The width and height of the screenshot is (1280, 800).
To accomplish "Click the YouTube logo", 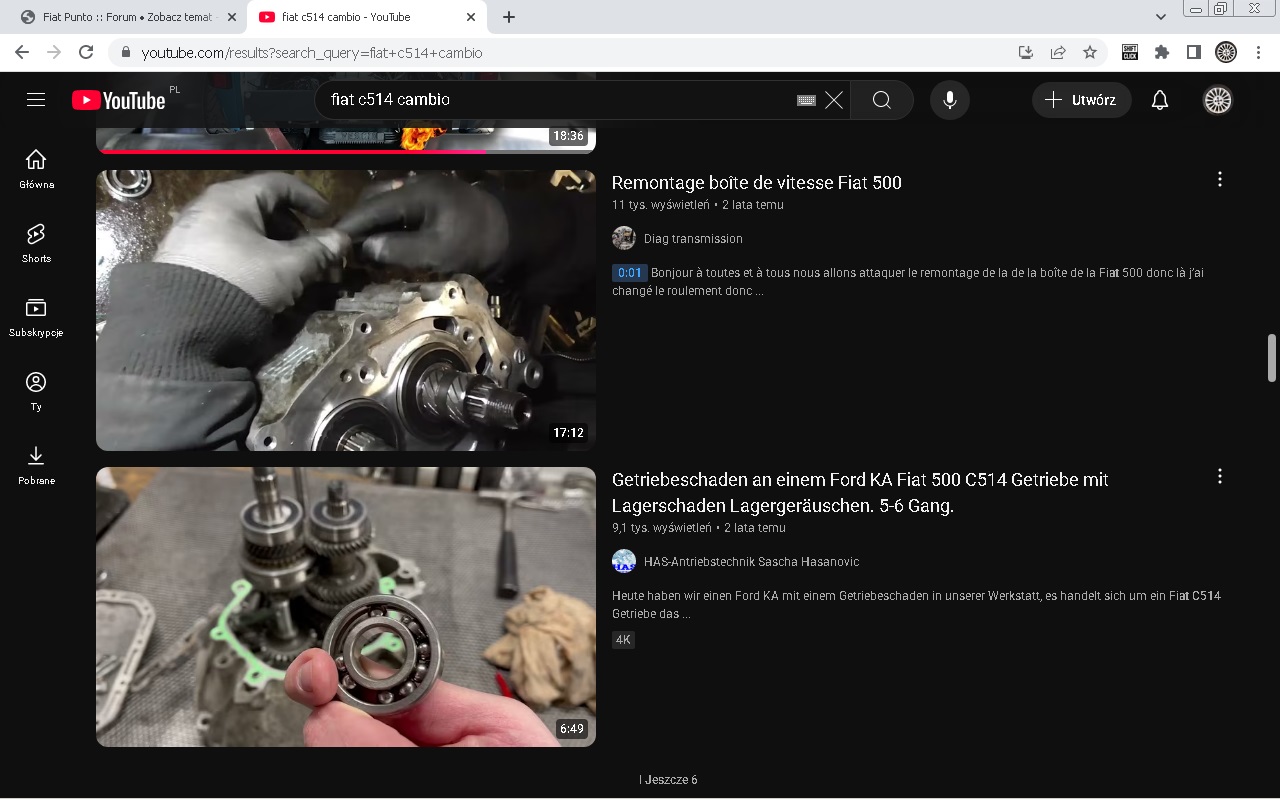I will pos(118,100).
